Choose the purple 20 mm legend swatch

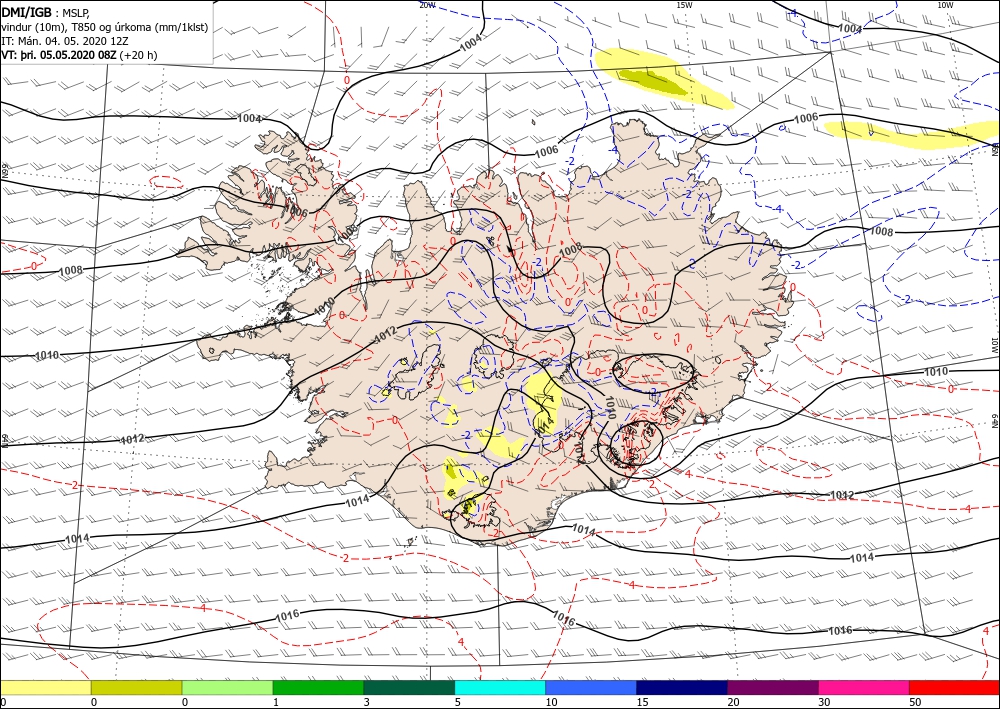tap(772, 687)
